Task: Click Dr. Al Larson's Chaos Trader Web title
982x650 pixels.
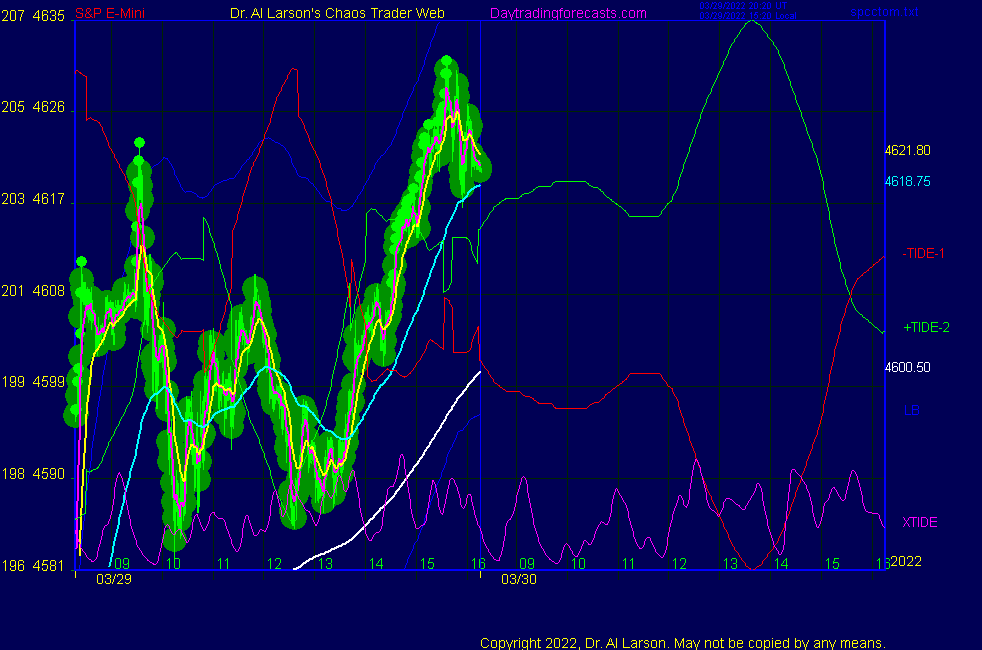Action: tap(337, 13)
